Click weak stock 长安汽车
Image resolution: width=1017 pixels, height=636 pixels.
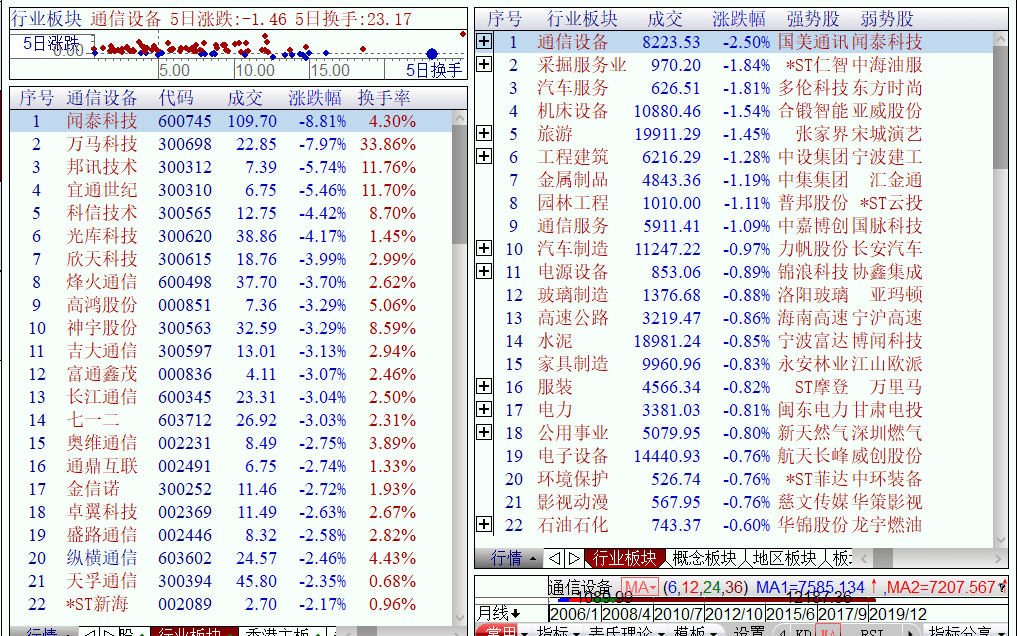point(887,249)
